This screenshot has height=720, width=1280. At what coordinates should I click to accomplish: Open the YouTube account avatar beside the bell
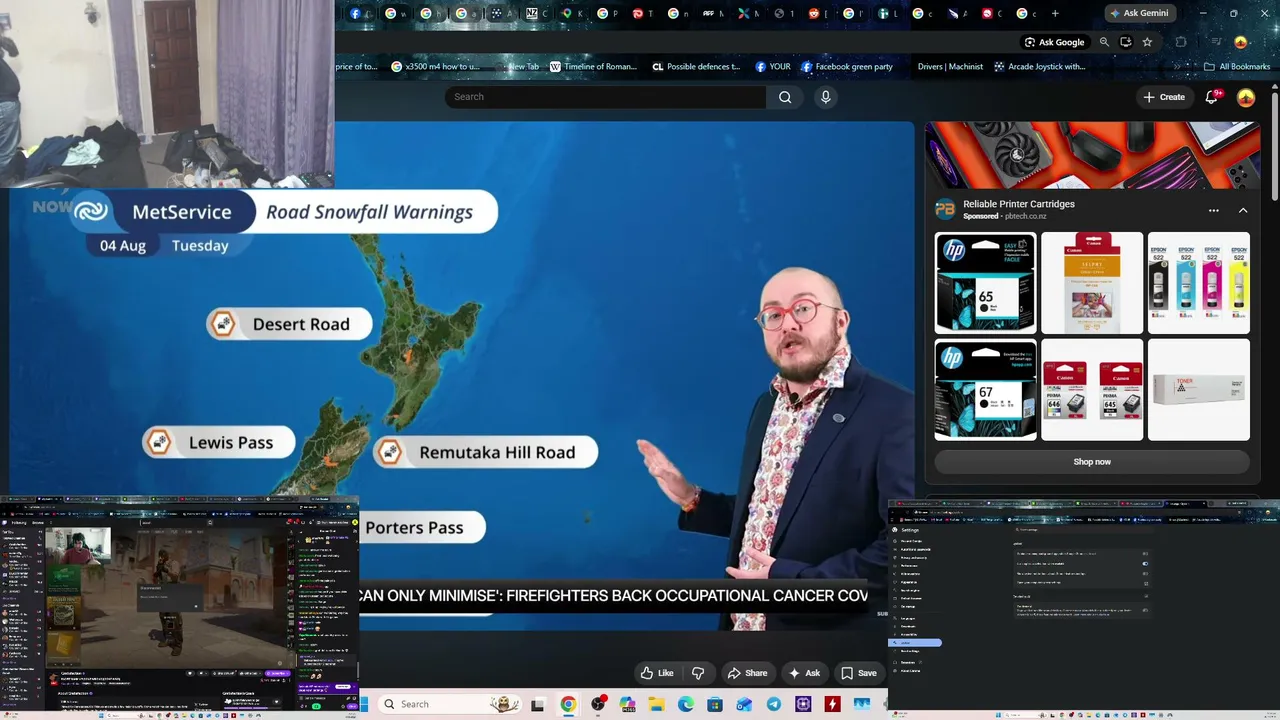(1246, 97)
